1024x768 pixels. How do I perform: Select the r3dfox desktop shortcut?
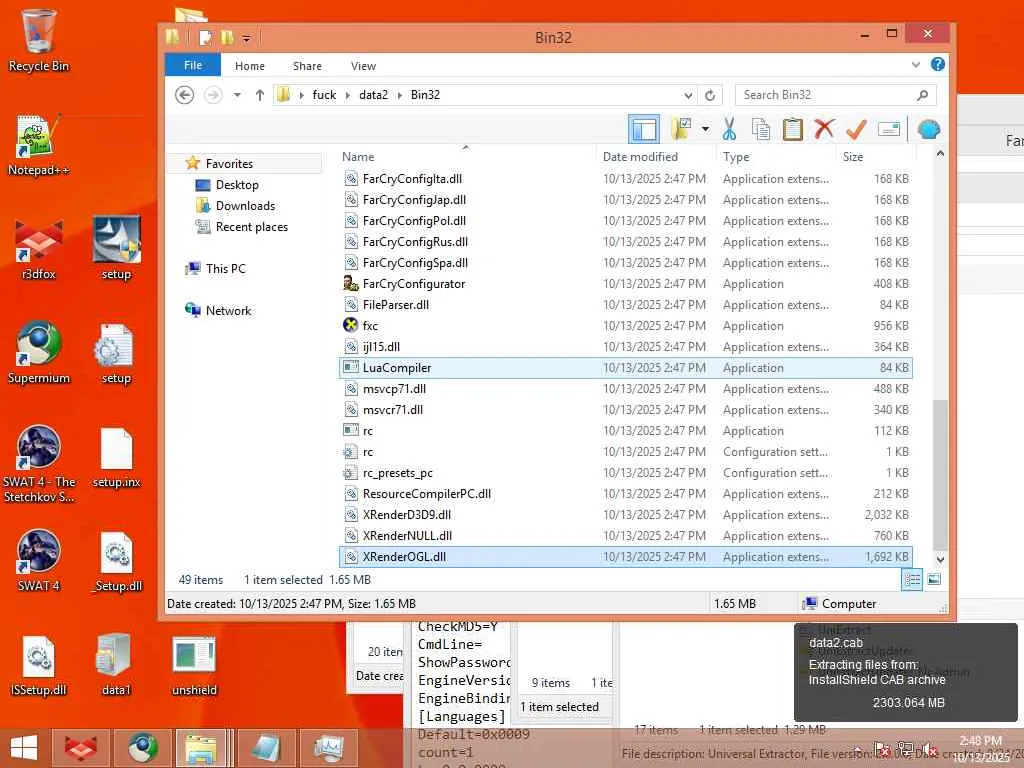pos(39,249)
